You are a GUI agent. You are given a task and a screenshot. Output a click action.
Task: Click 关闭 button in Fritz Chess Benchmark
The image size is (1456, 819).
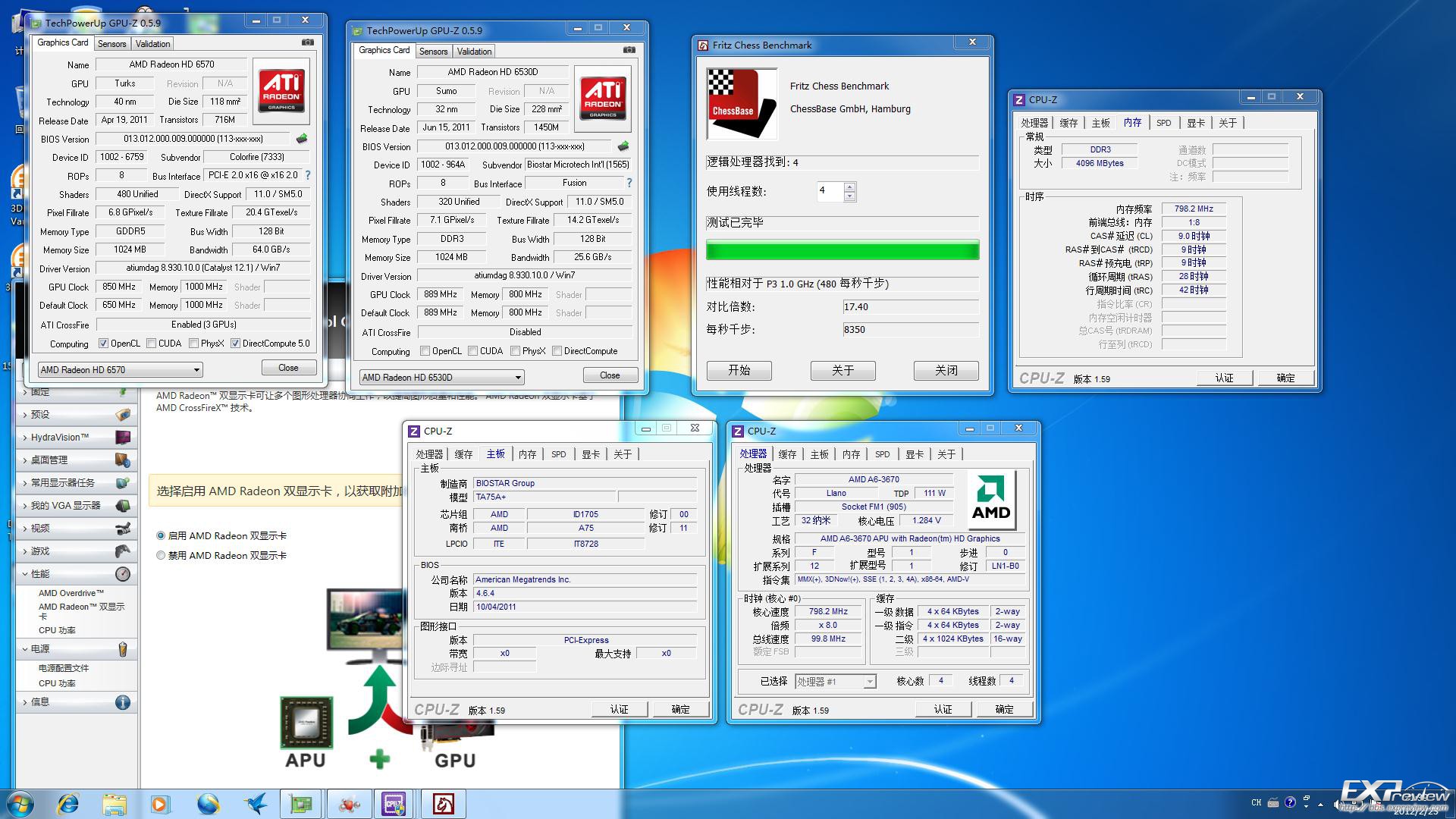pos(946,370)
